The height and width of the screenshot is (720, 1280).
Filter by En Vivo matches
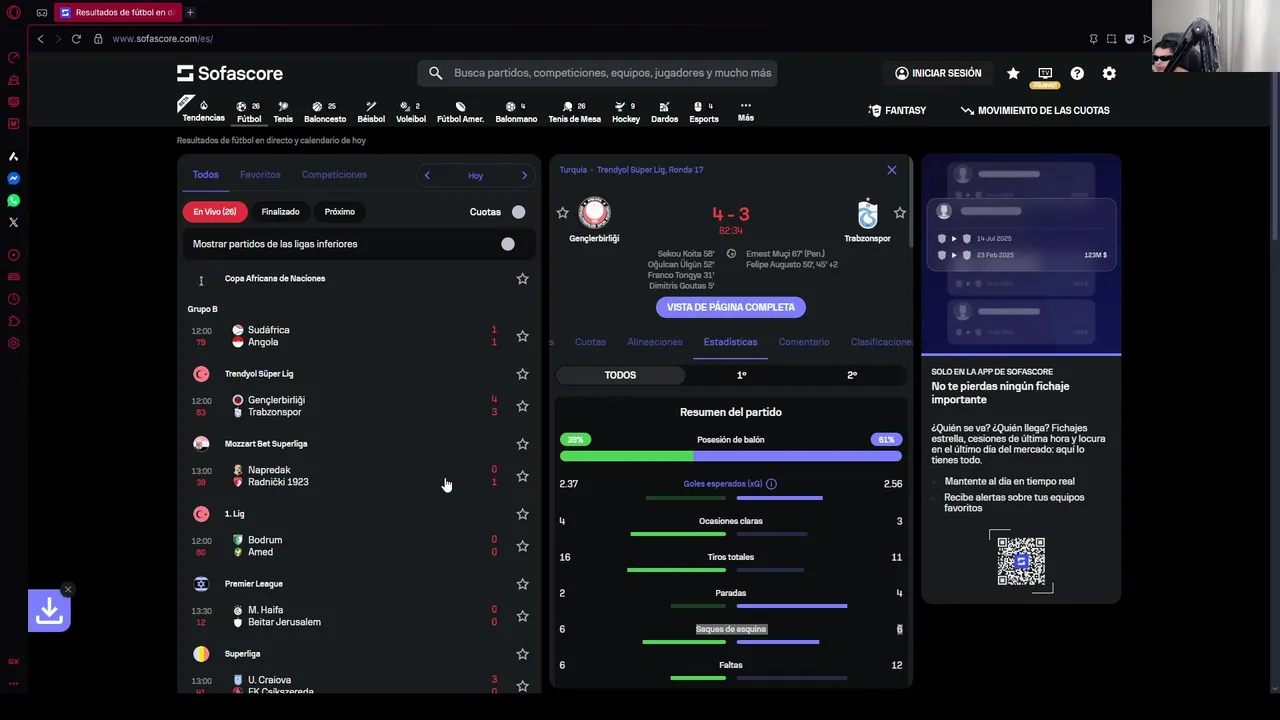pyautogui.click(x=215, y=212)
